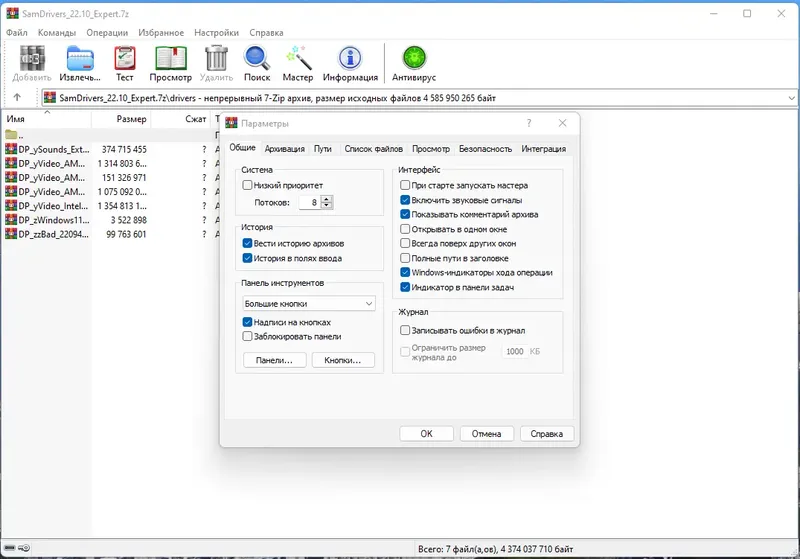Click the Справка button in dialog
Screen dimensions: 800x559
[x=547, y=434]
